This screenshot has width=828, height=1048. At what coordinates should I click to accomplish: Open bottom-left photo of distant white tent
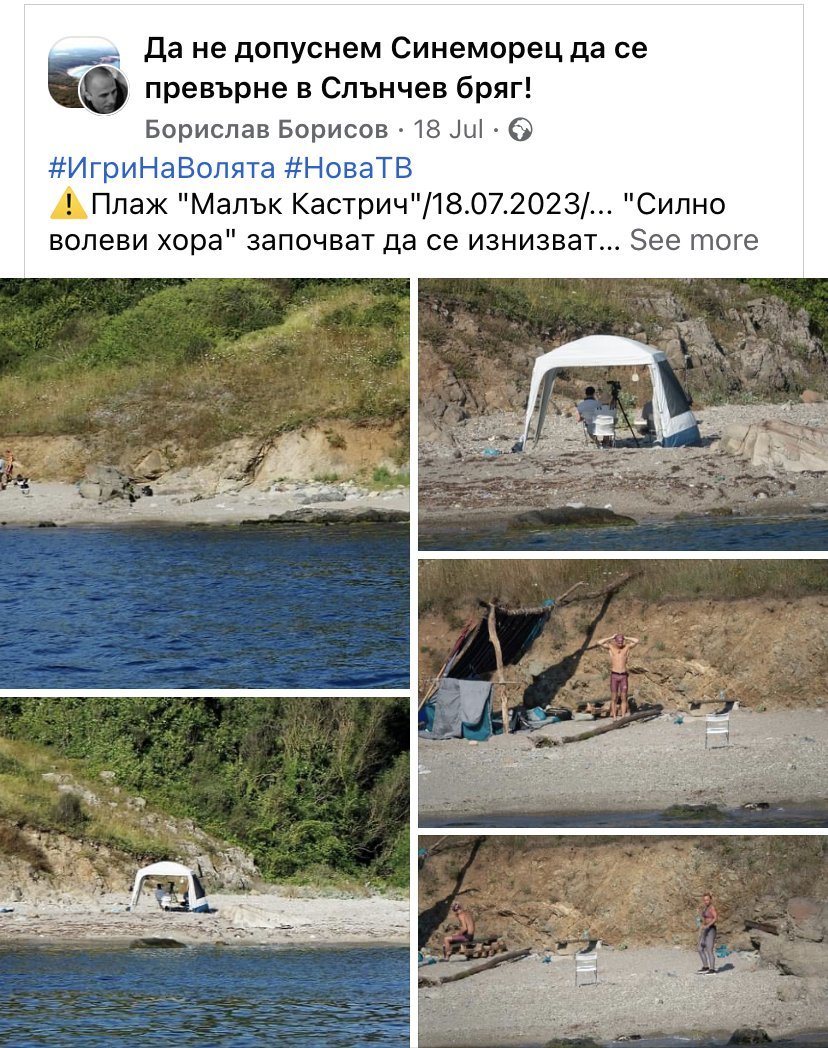(x=204, y=873)
